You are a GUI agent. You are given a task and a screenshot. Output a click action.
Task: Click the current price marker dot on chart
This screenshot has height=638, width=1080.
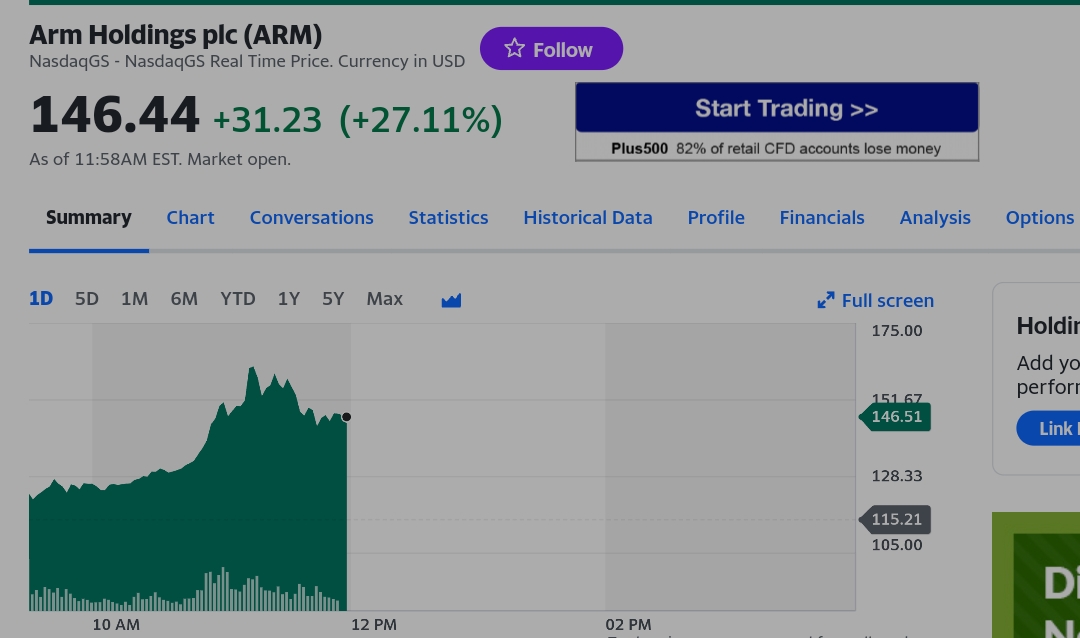coord(346,417)
